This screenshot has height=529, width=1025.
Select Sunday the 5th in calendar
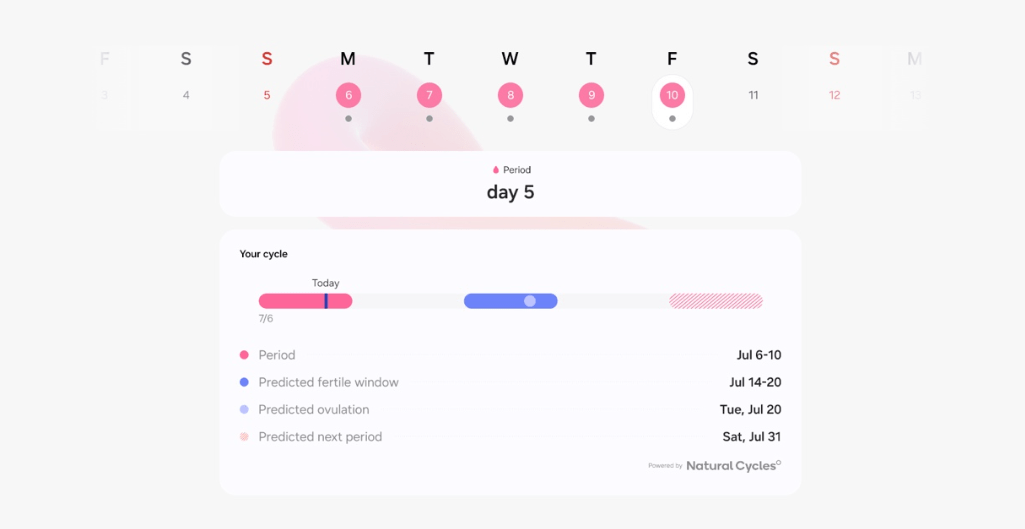267,95
